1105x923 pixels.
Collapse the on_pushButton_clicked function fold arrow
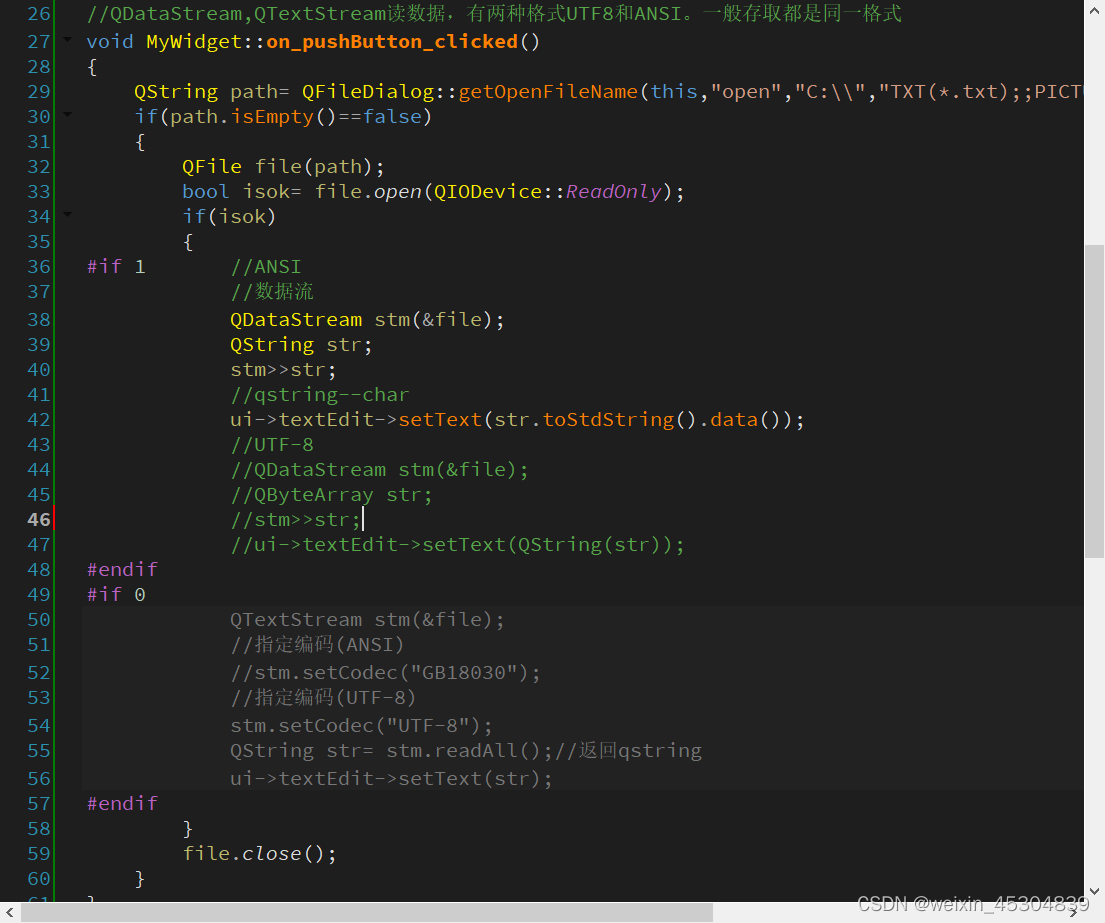[x=66, y=41]
